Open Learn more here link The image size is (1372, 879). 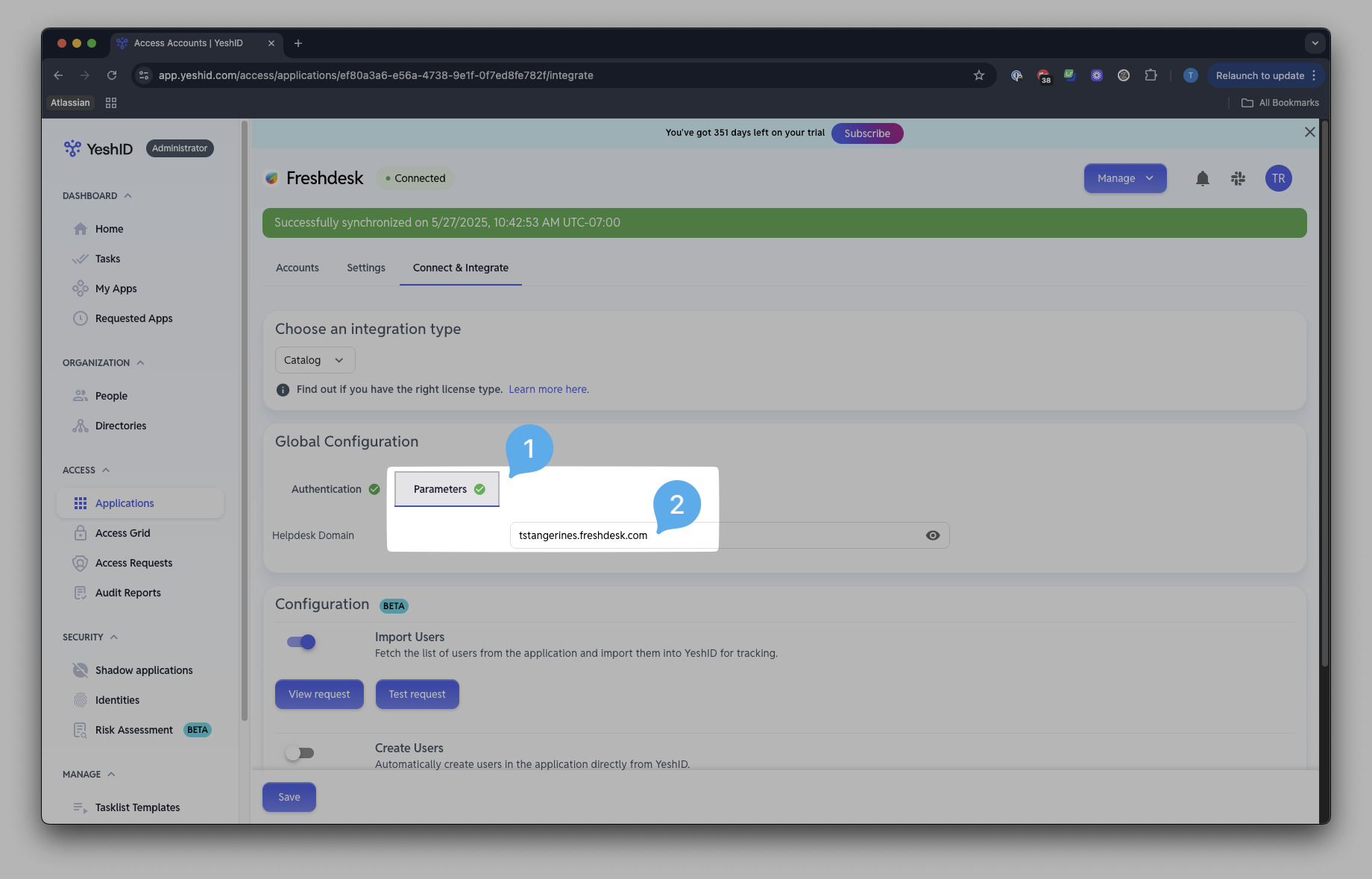(549, 389)
